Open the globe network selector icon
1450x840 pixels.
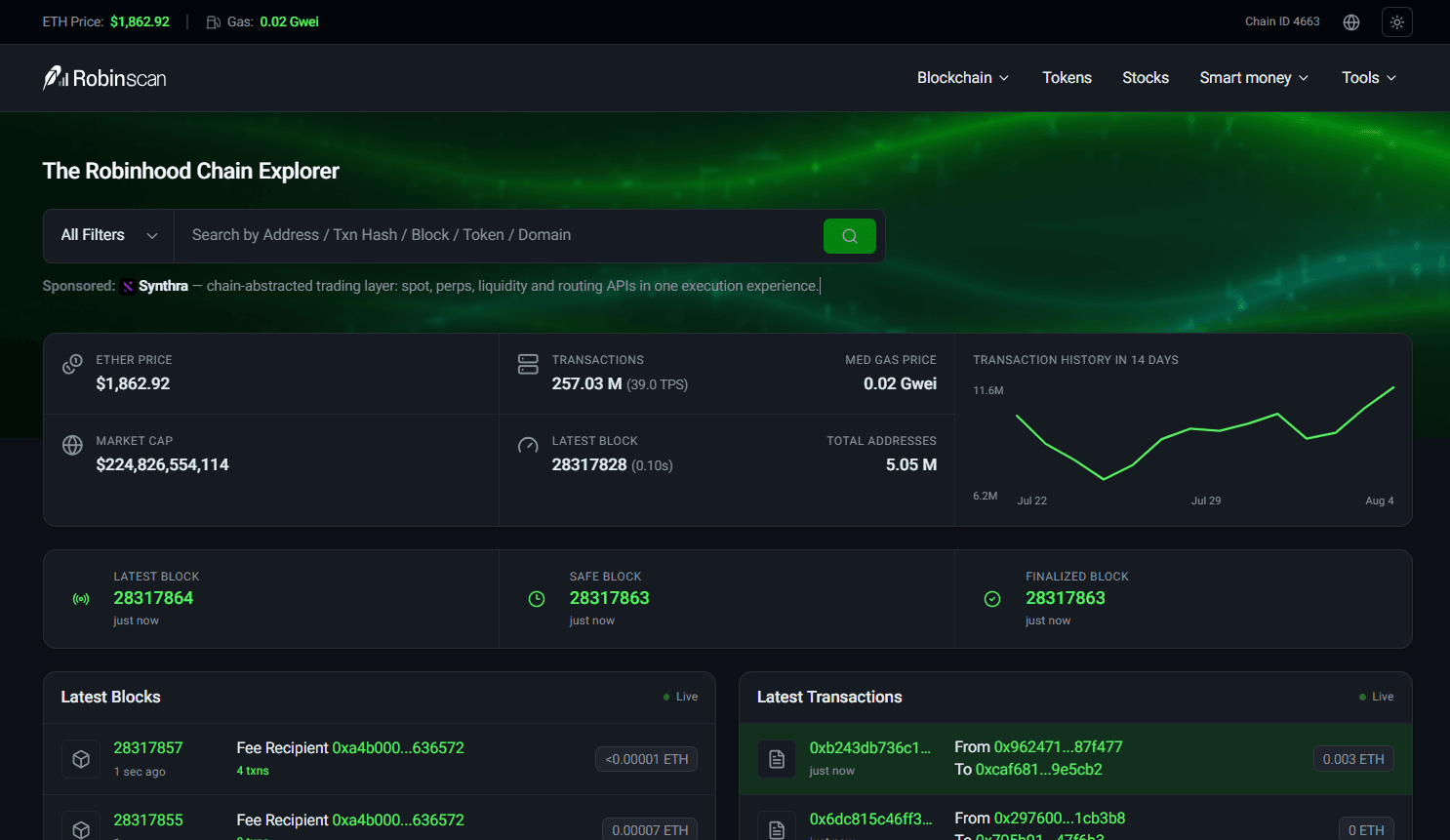[x=1351, y=21]
